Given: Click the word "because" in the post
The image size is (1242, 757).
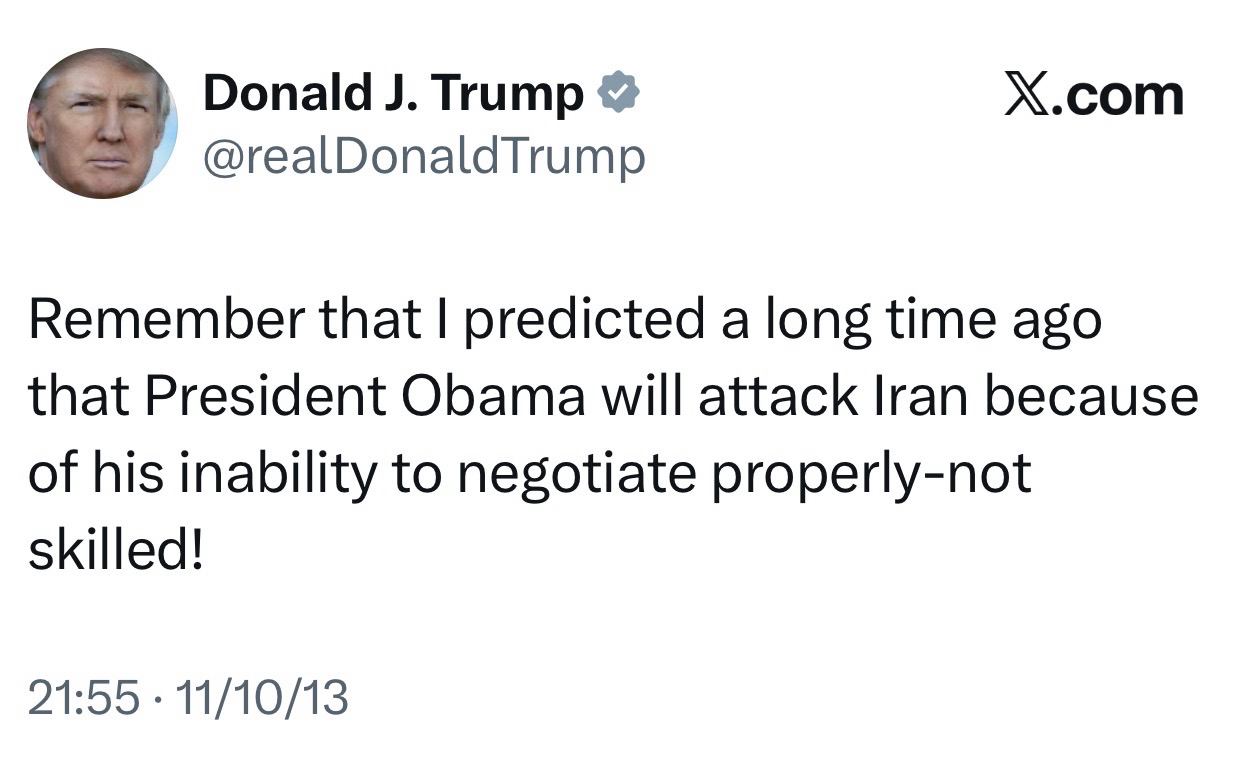Looking at the screenshot, I should pyautogui.click(x=1091, y=397).
